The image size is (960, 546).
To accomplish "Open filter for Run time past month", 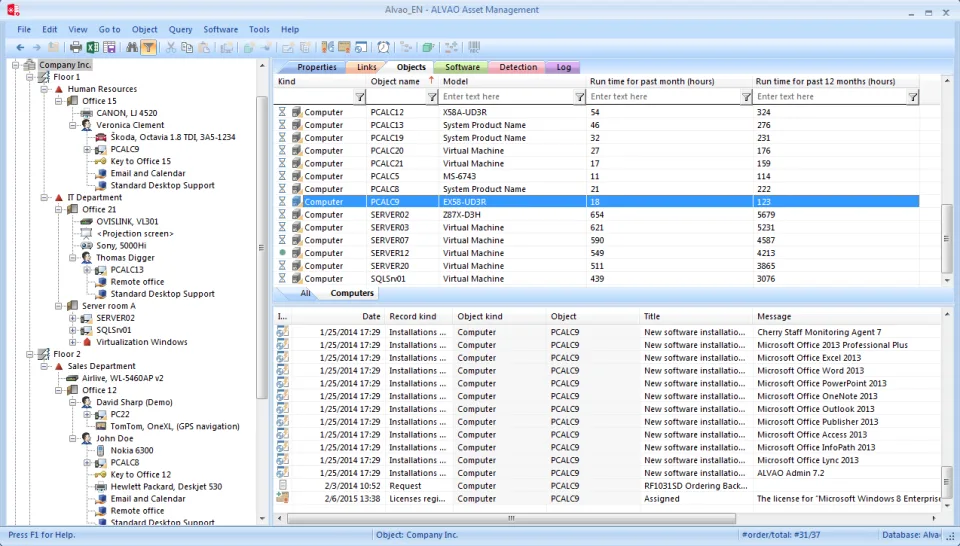I will pos(746,97).
